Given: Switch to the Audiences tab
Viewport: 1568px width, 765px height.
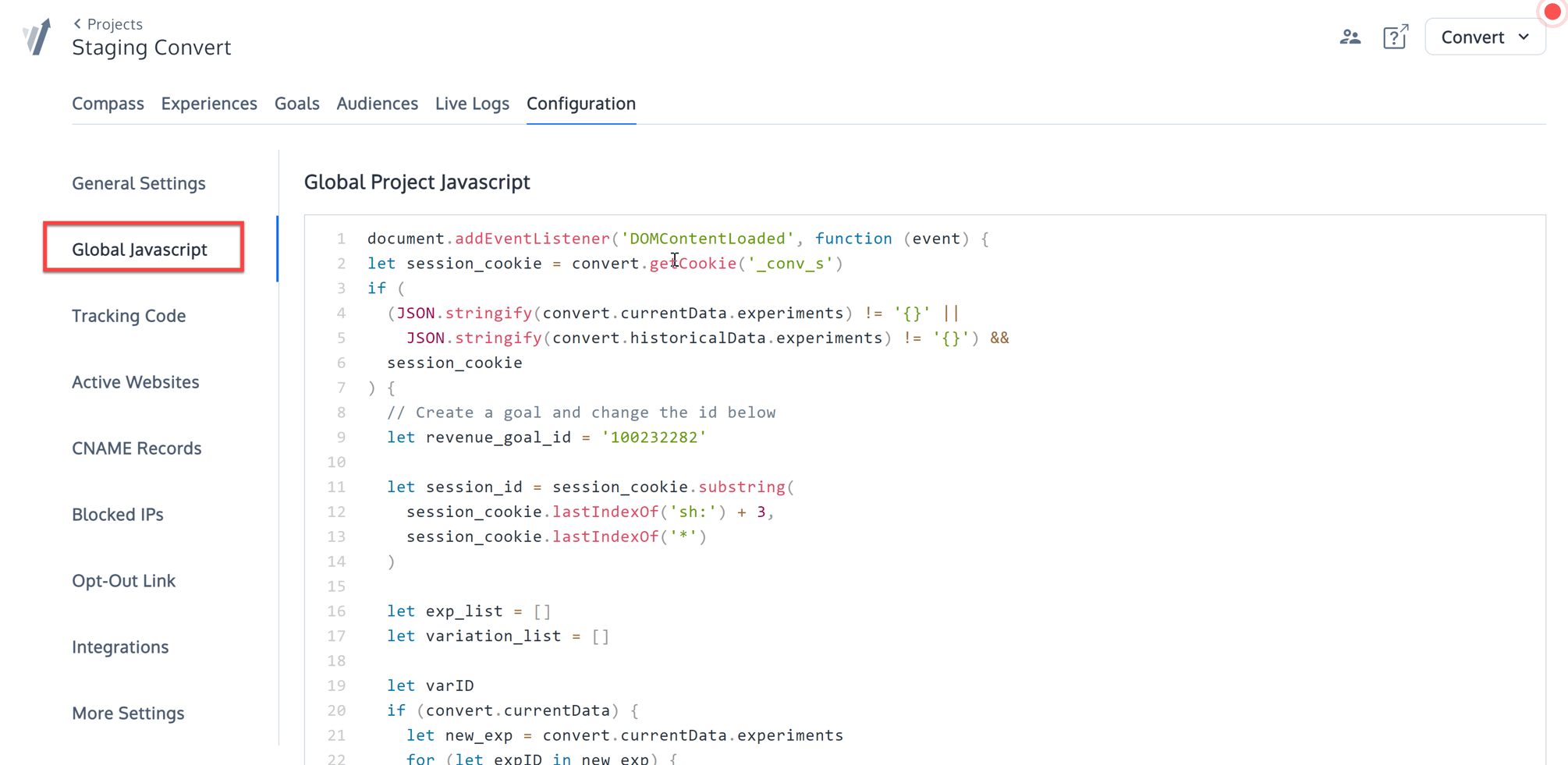Looking at the screenshot, I should [x=378, y=103].
